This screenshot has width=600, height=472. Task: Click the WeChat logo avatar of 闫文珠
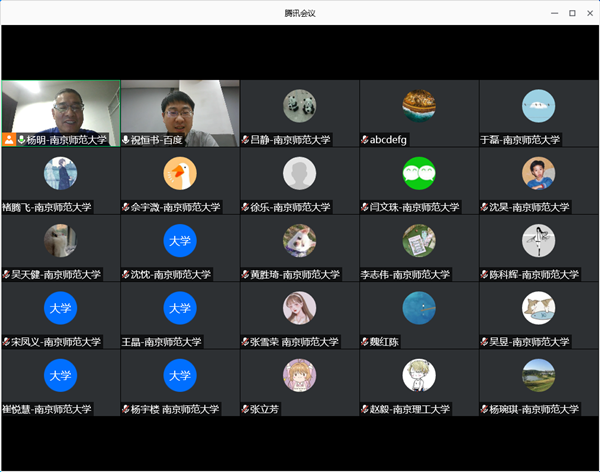(419, 173)
